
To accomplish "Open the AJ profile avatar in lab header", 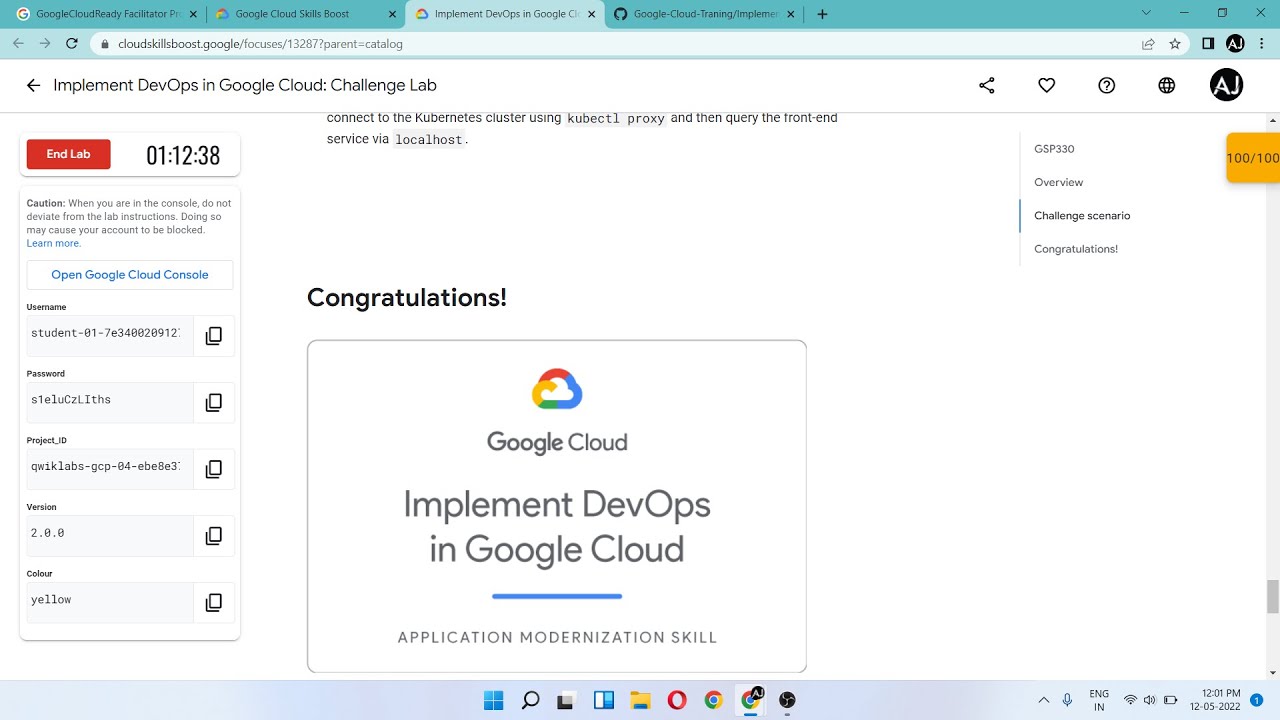I will [x=1227, y=86].
